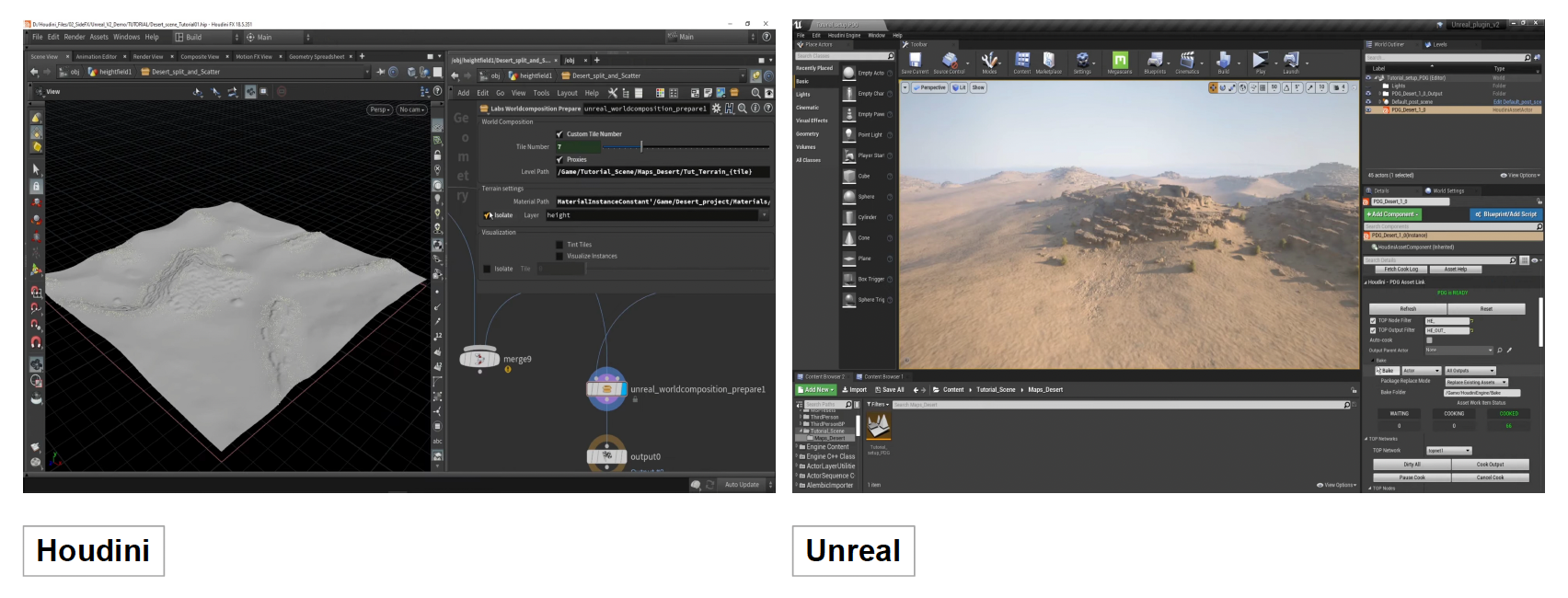Image resolution: width=1568 pixels, height=598 pixels.
Task: Click the Megascans toolbar icon in Unreal
Action: tap(1120, 62)
